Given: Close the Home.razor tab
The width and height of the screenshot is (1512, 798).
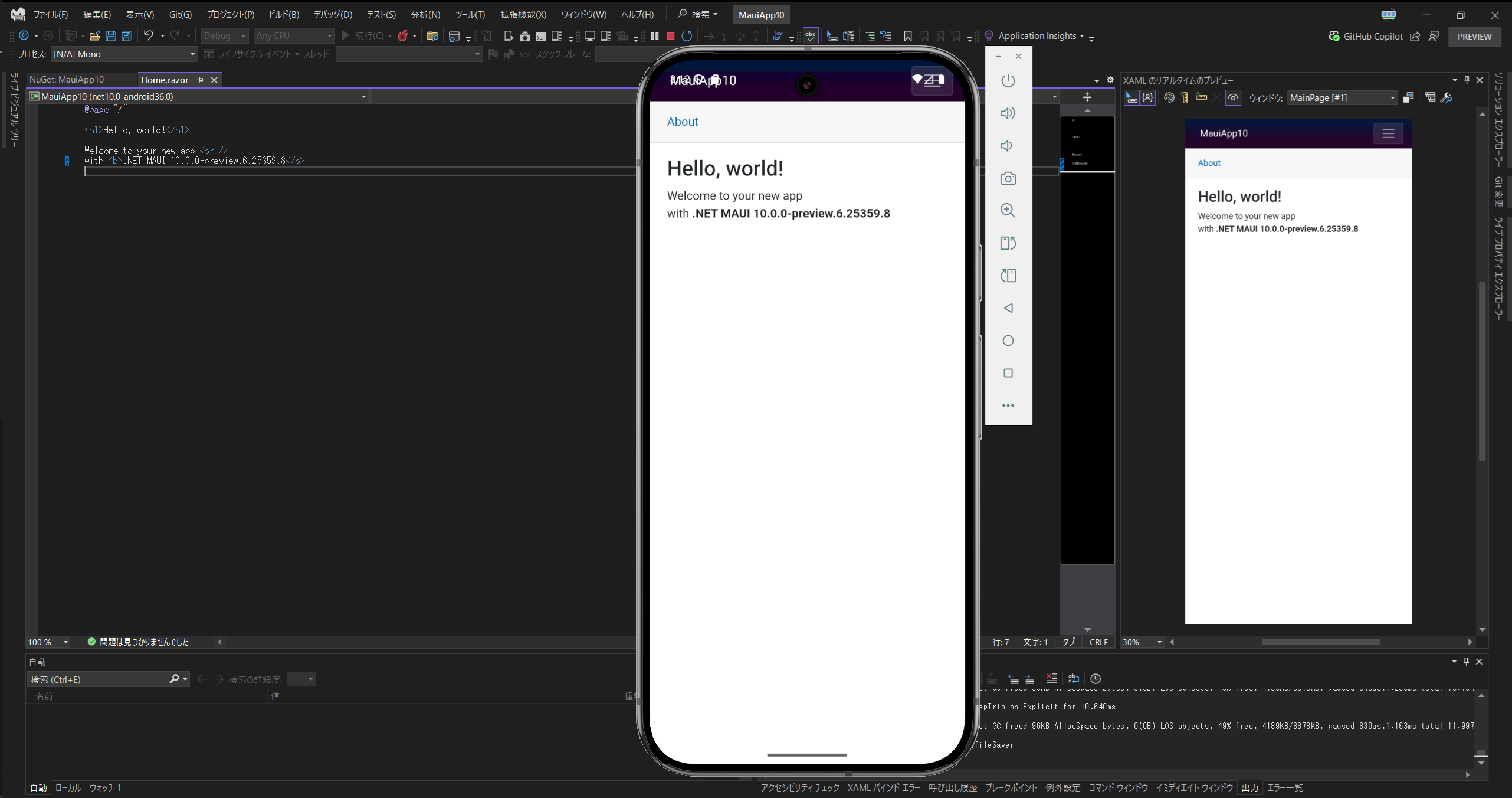Looking at the screenshot, I should click(214, 80).
